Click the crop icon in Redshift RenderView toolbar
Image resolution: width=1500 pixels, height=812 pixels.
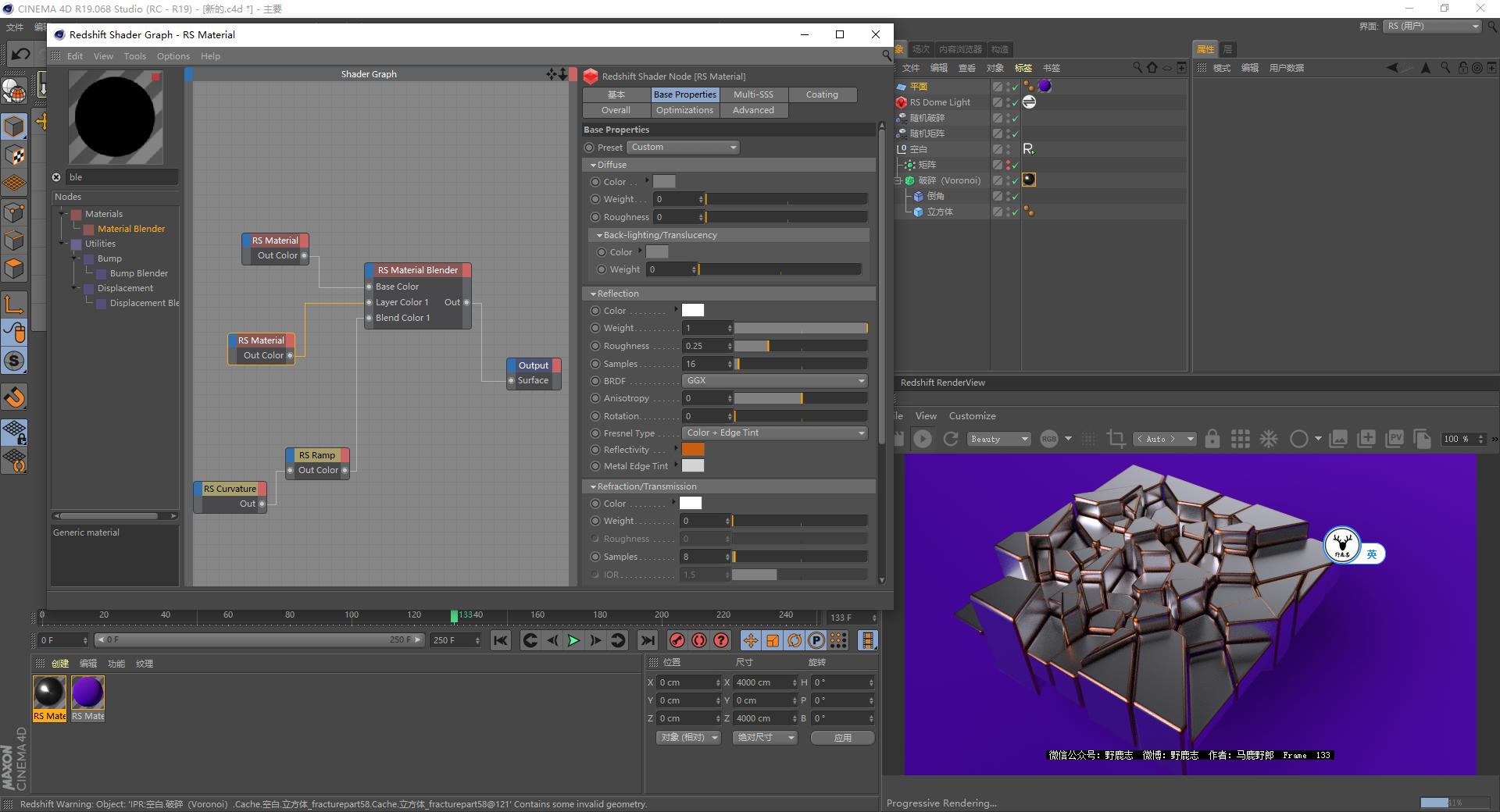tap(1116, 439)
